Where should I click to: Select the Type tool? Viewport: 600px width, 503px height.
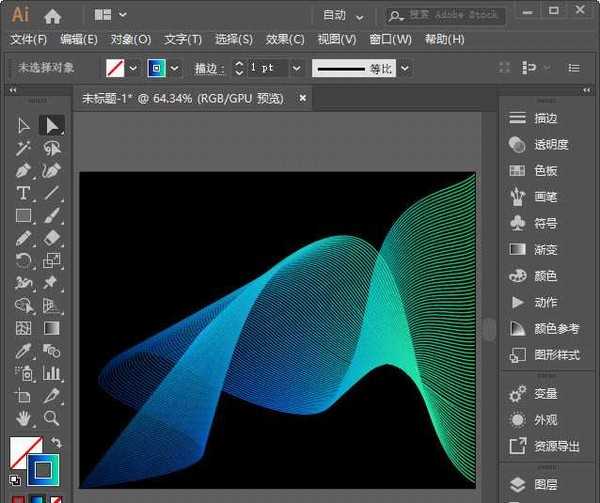point(24,193)
